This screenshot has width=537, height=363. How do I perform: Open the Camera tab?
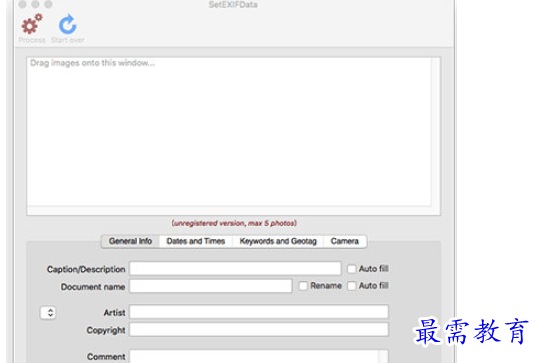pyautogui.click(x=345, y=241)
